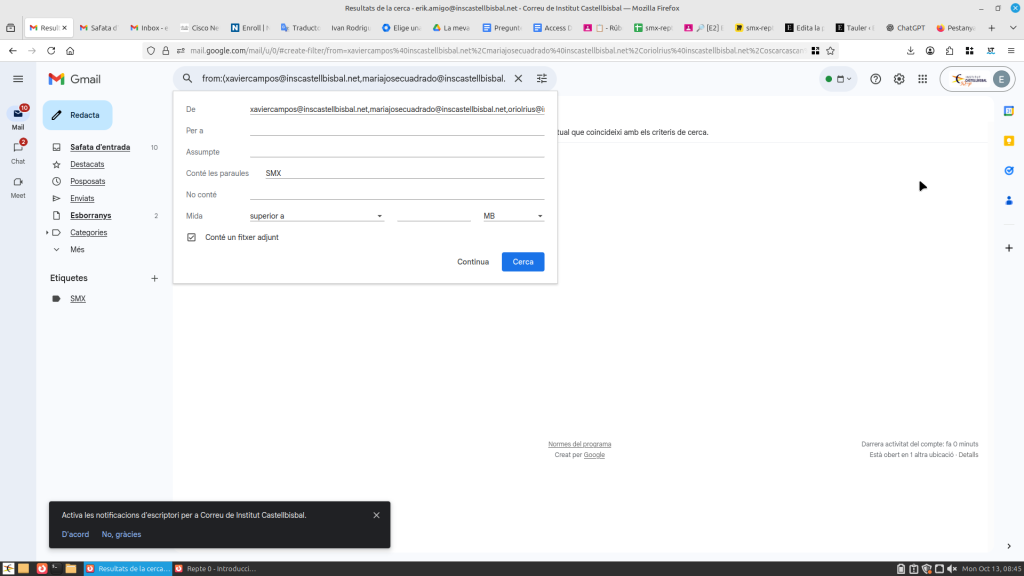Go to Safata d'entrada
This screenshot has height=576, width=1024.
click(x=100, y=148)
